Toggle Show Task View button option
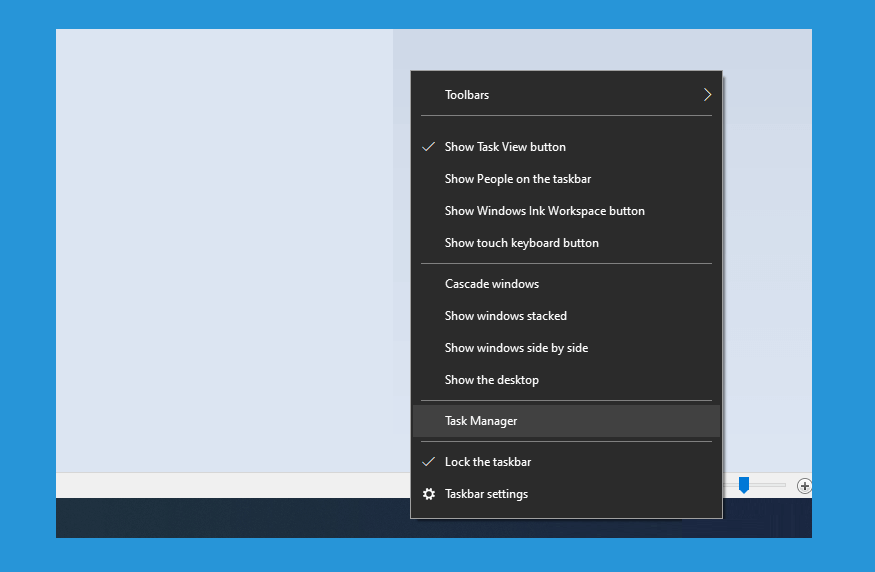This screenshot has width=875, height=572. [566, 147]
